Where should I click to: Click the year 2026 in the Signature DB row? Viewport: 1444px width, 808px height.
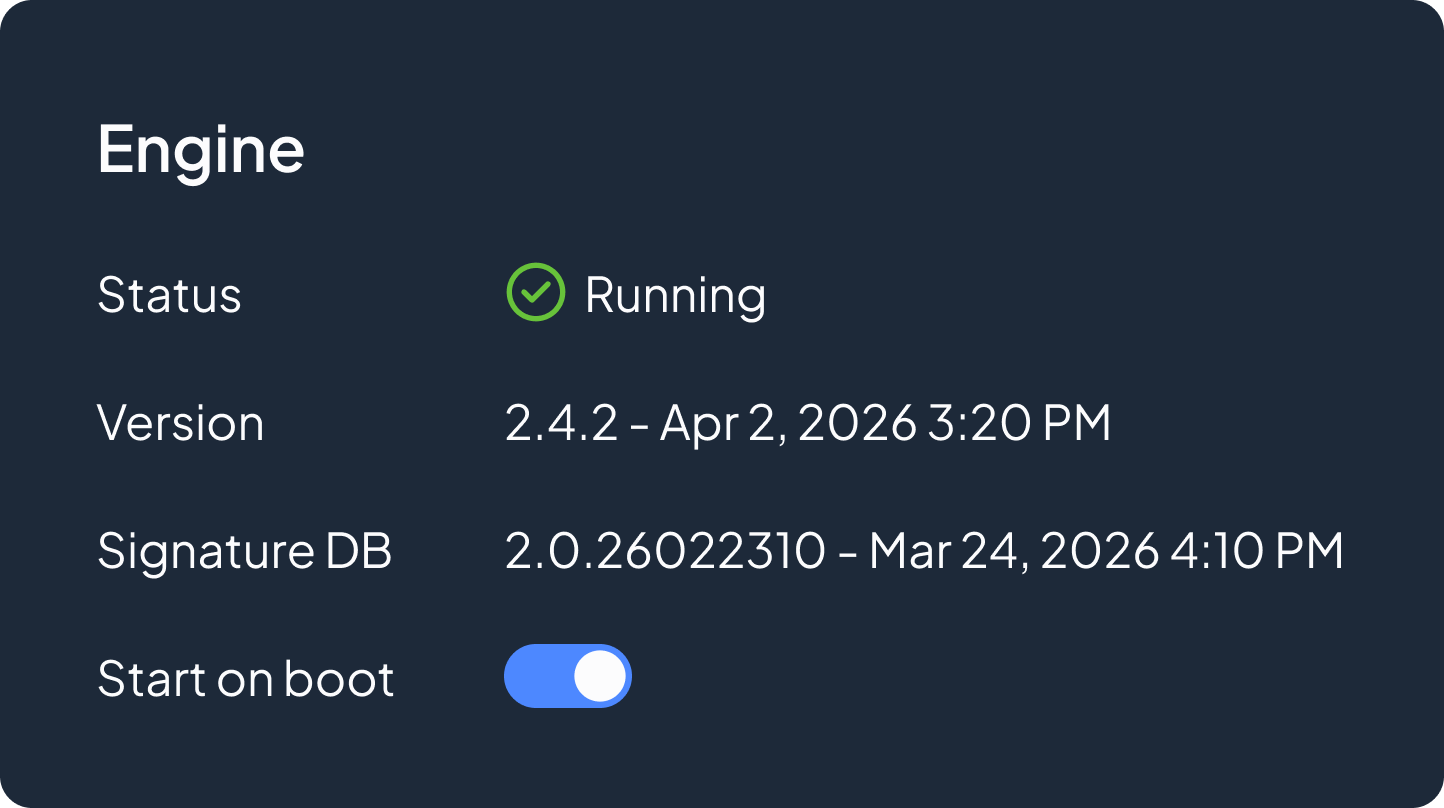tap(1099, 551)
